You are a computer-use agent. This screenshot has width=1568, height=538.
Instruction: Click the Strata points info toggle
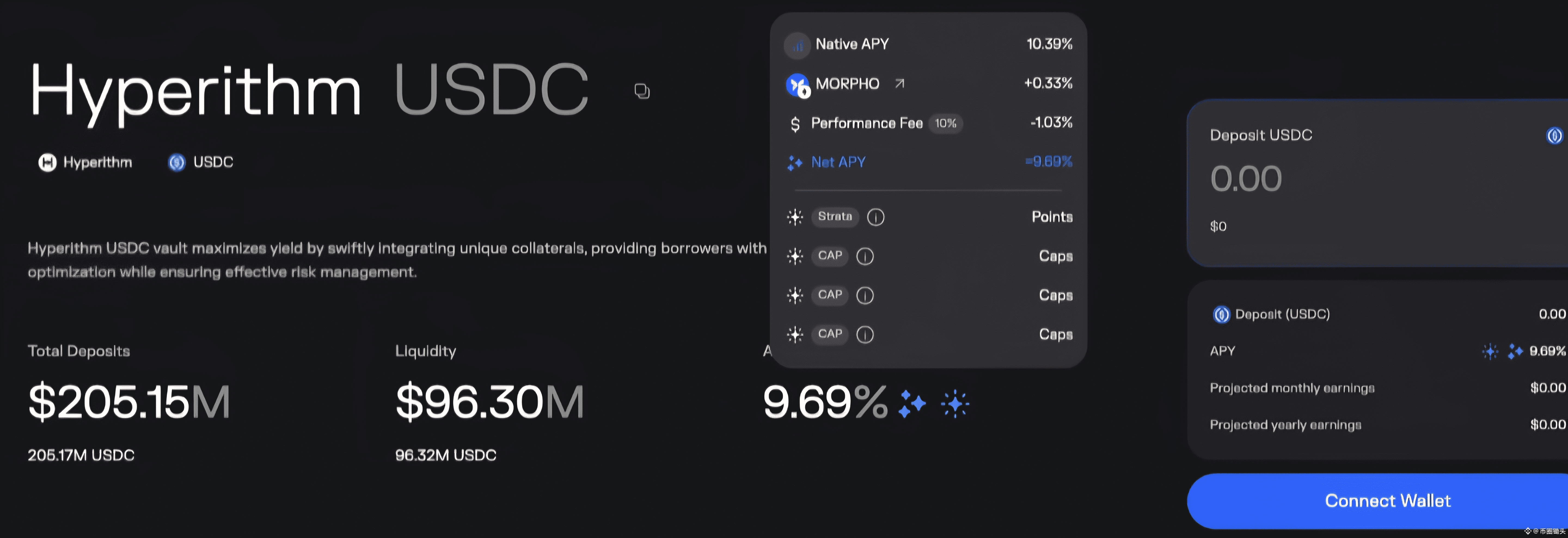pyautogui.click(x=875, y=217)
